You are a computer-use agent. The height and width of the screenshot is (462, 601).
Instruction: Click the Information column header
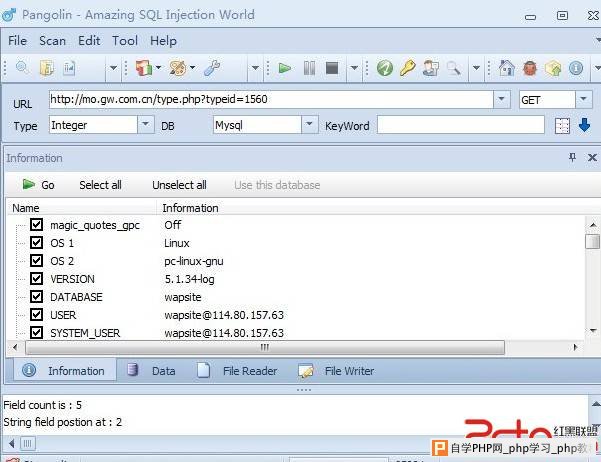tap(190, 208)
